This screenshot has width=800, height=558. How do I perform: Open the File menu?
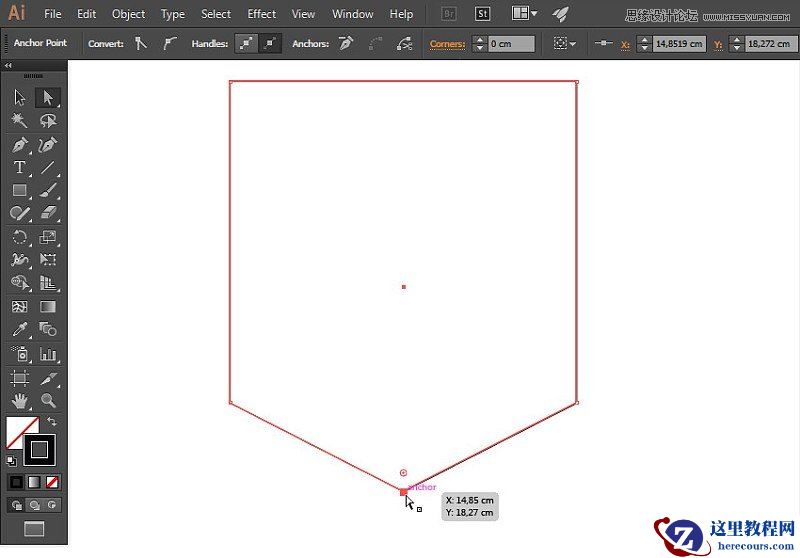[53, 14]
